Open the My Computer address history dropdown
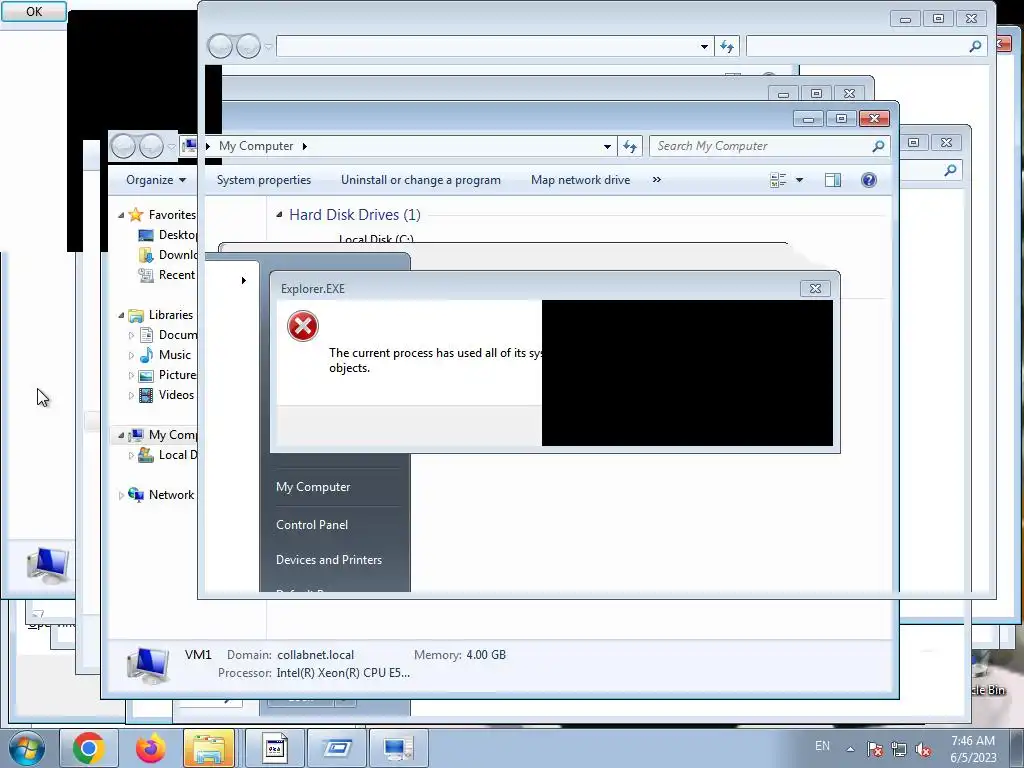This screenshot has height=768, width=1024. pos(607,146)
